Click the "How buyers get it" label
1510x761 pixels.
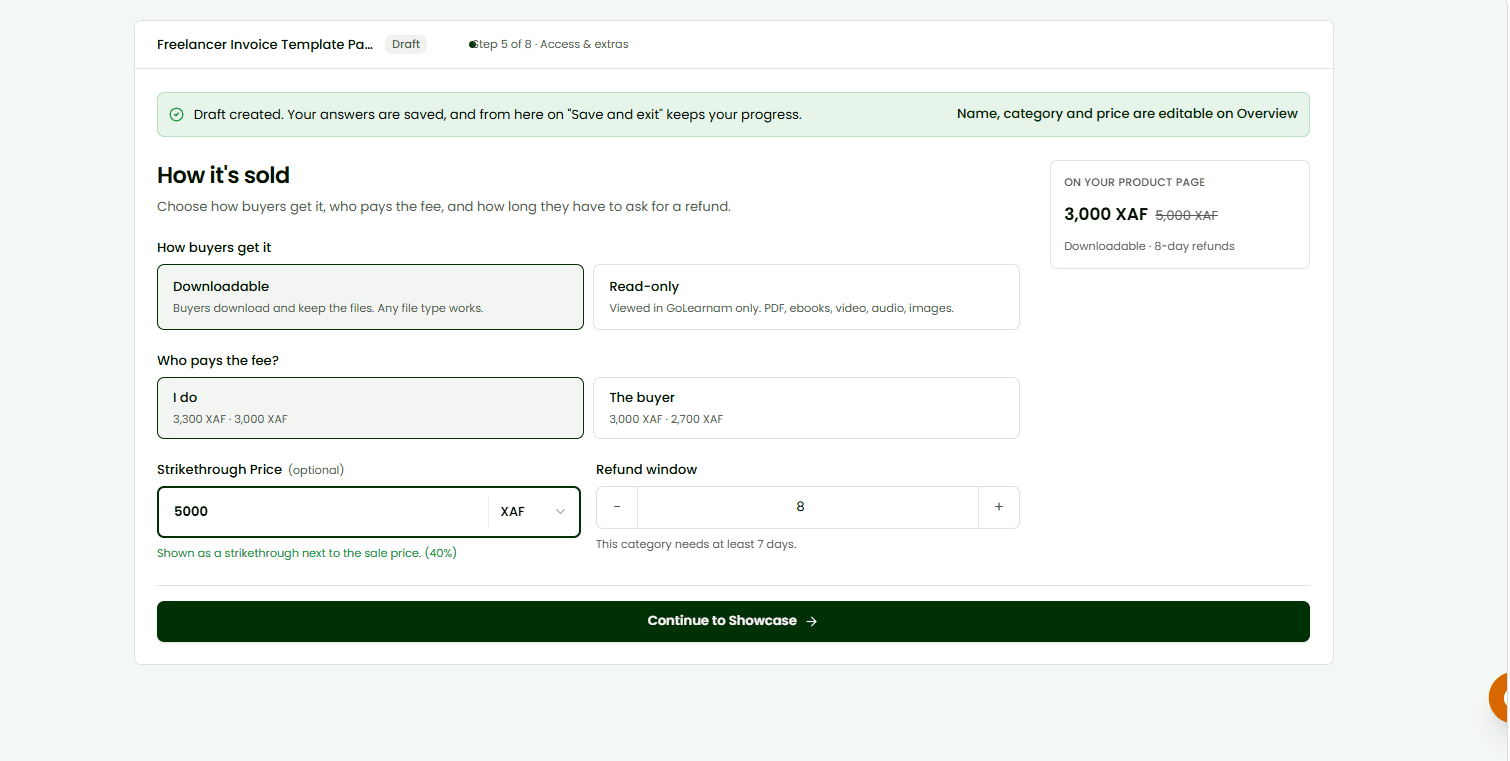(214, 248)
